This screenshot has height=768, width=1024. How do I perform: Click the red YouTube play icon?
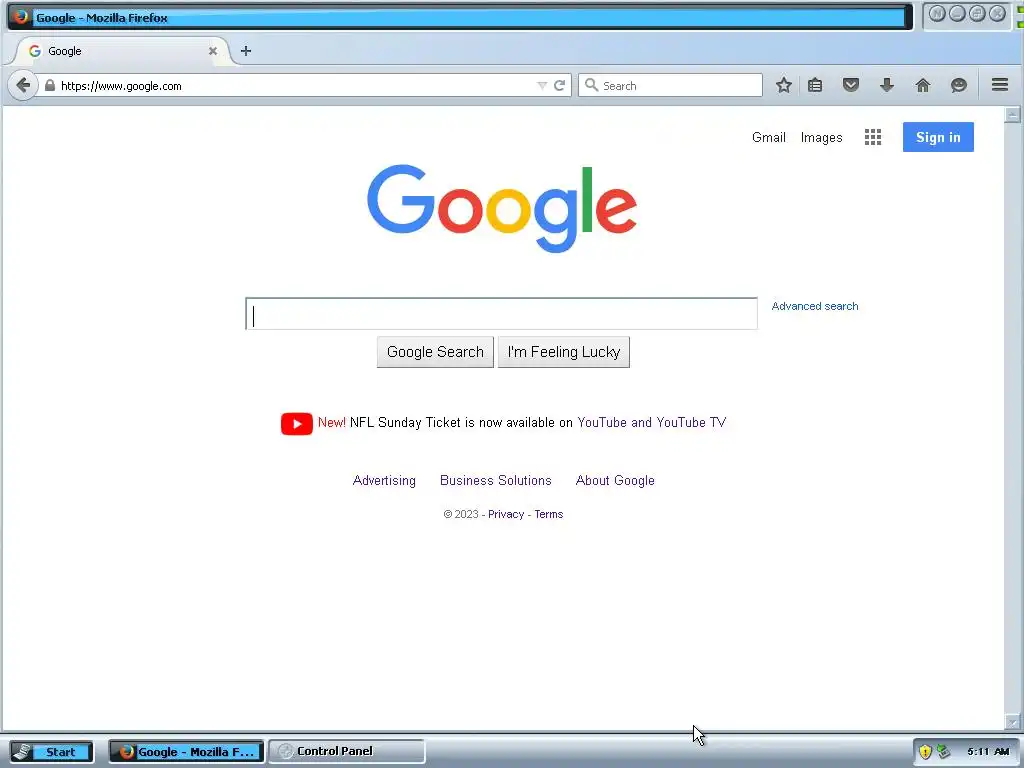[x=296, y=423]
